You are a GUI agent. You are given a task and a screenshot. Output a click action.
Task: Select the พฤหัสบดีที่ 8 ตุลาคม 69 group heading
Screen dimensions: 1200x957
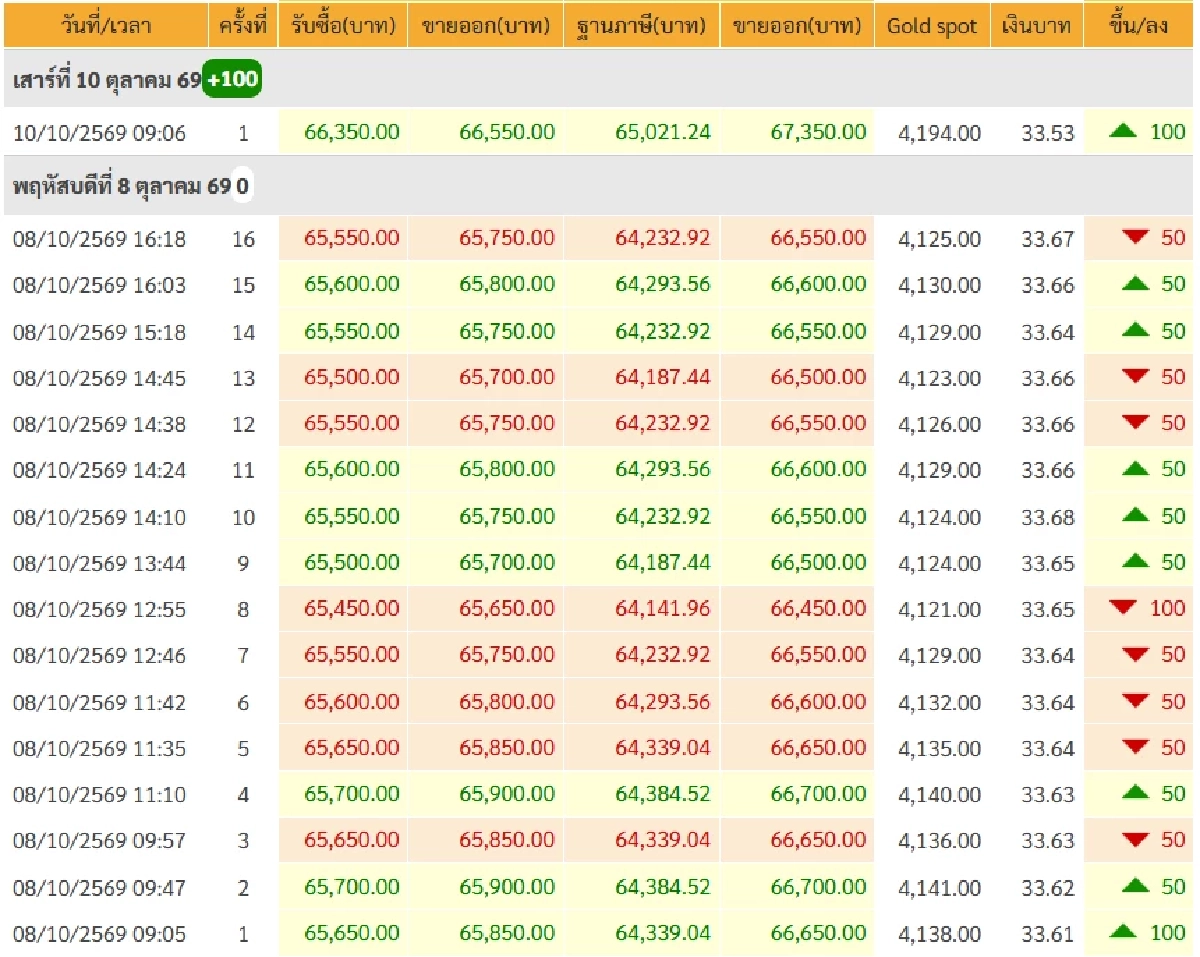[121, 187]
